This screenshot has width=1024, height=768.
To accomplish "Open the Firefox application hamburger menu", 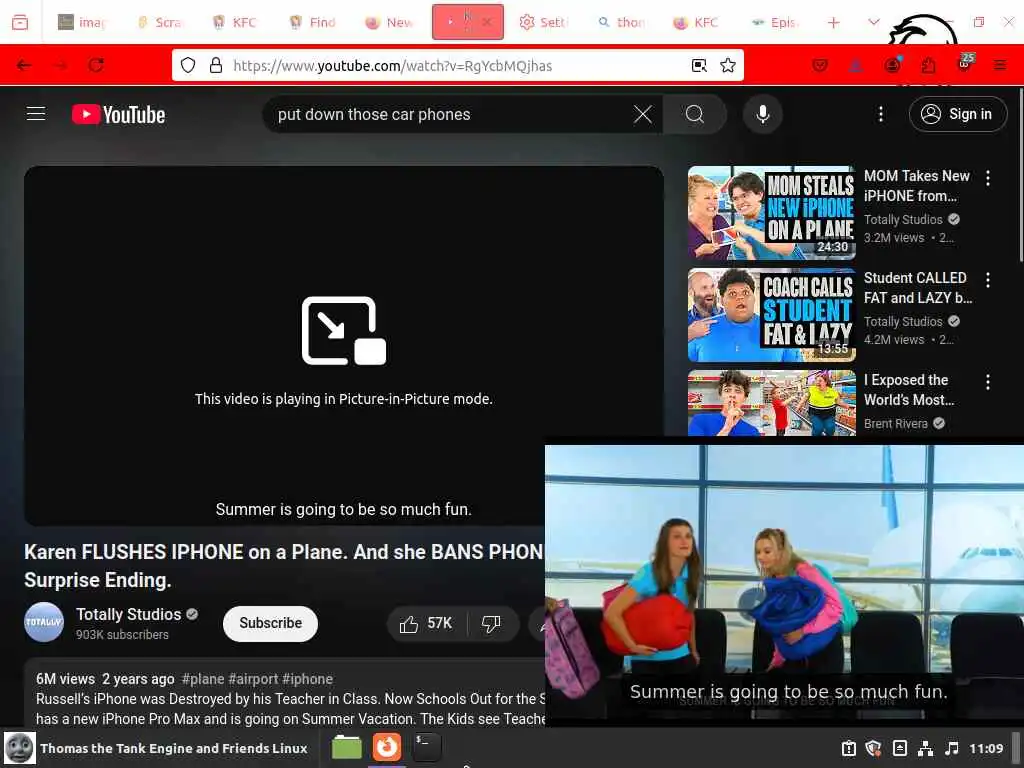I will coord(1000,65).
